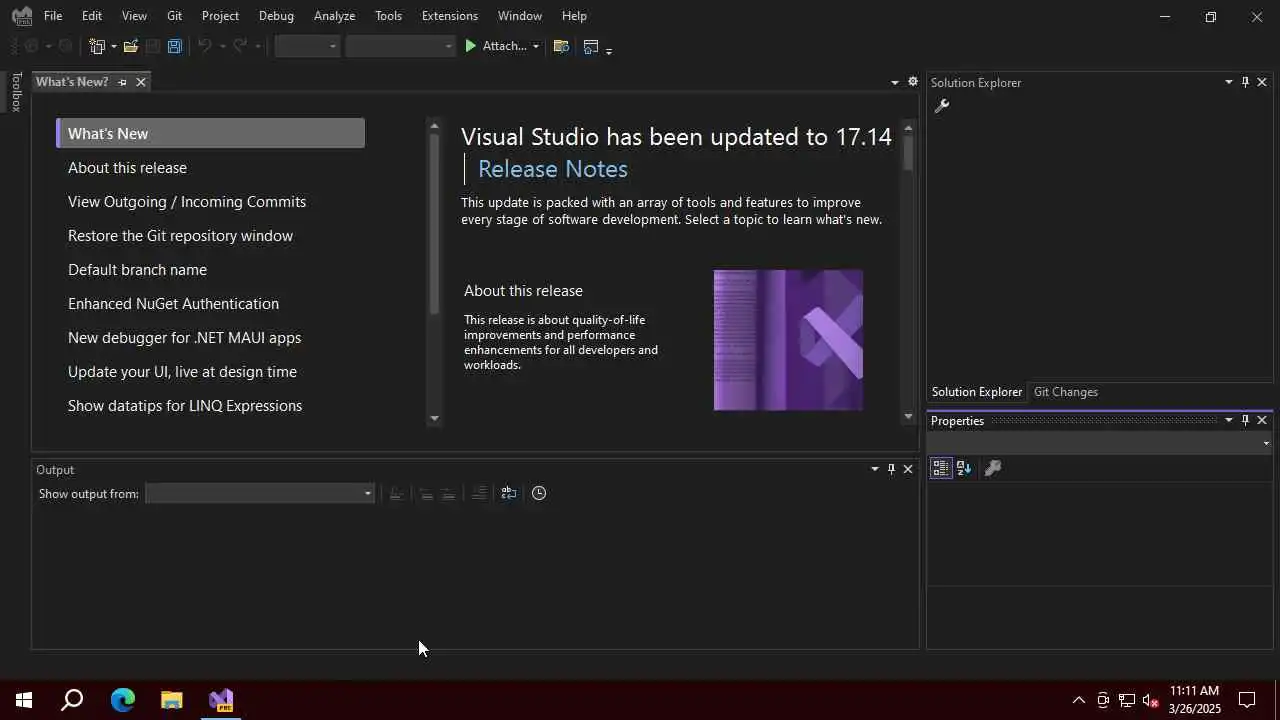Open the solution configurations combo box
This screenshot has width=1280, height=720.
point(308,46)
